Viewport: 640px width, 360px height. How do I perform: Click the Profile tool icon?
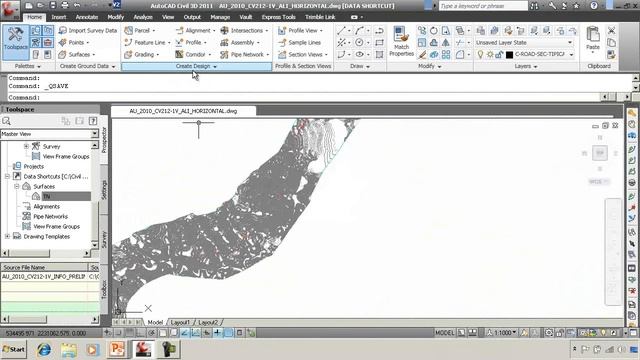coord(179,42)
